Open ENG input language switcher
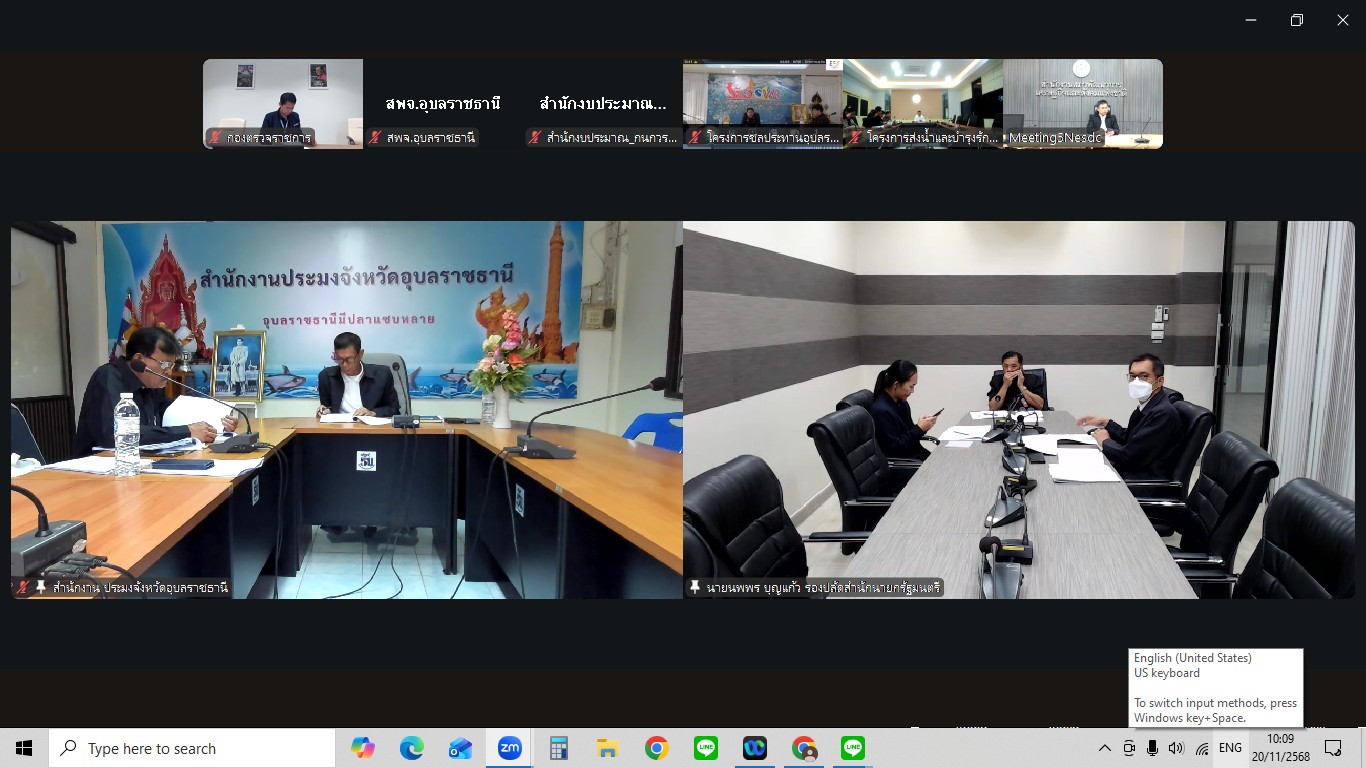1366x768 pixels. pyautogui.click(x=1230, y=748)
